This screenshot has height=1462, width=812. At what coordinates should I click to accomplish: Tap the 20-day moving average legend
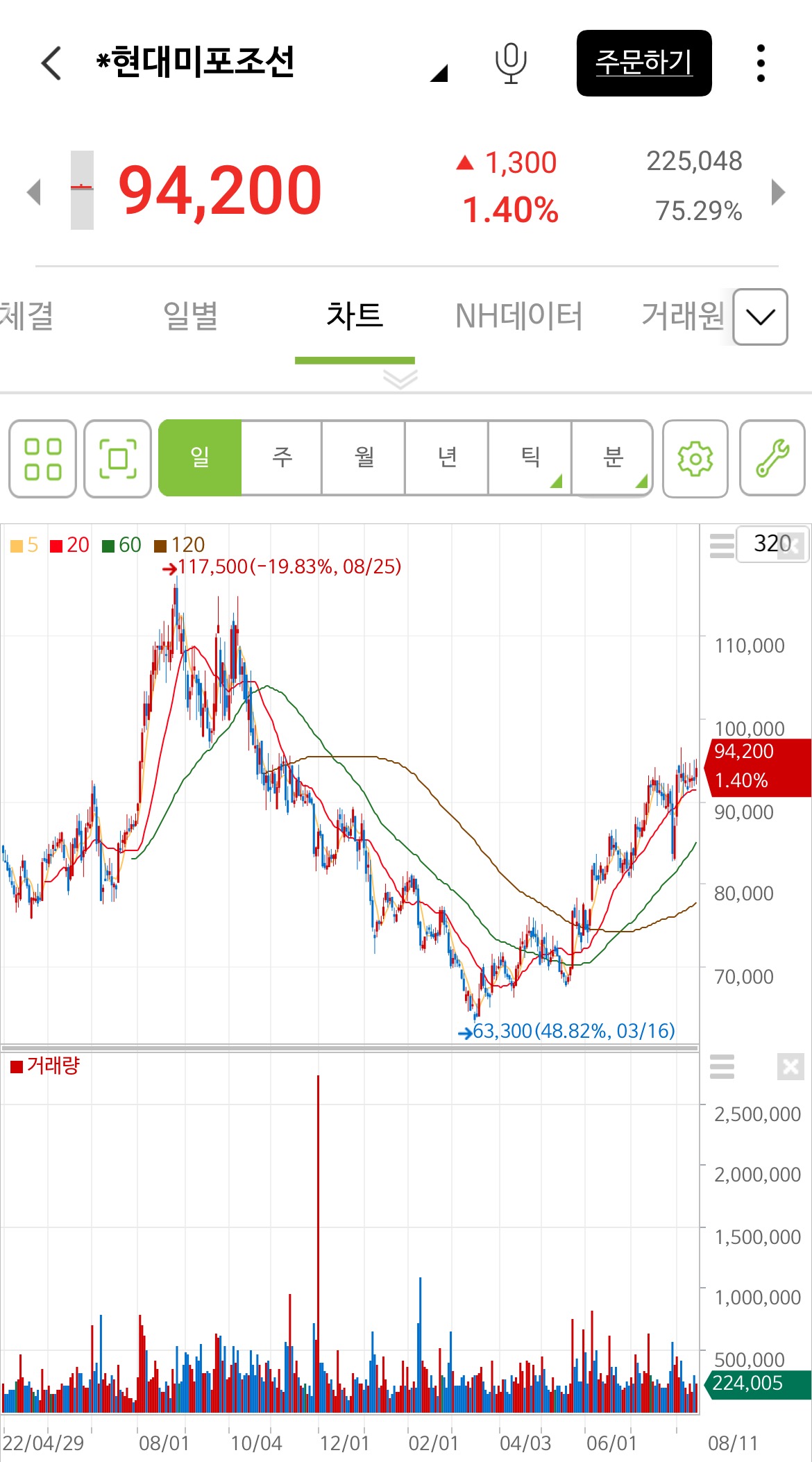click(70, 545)
